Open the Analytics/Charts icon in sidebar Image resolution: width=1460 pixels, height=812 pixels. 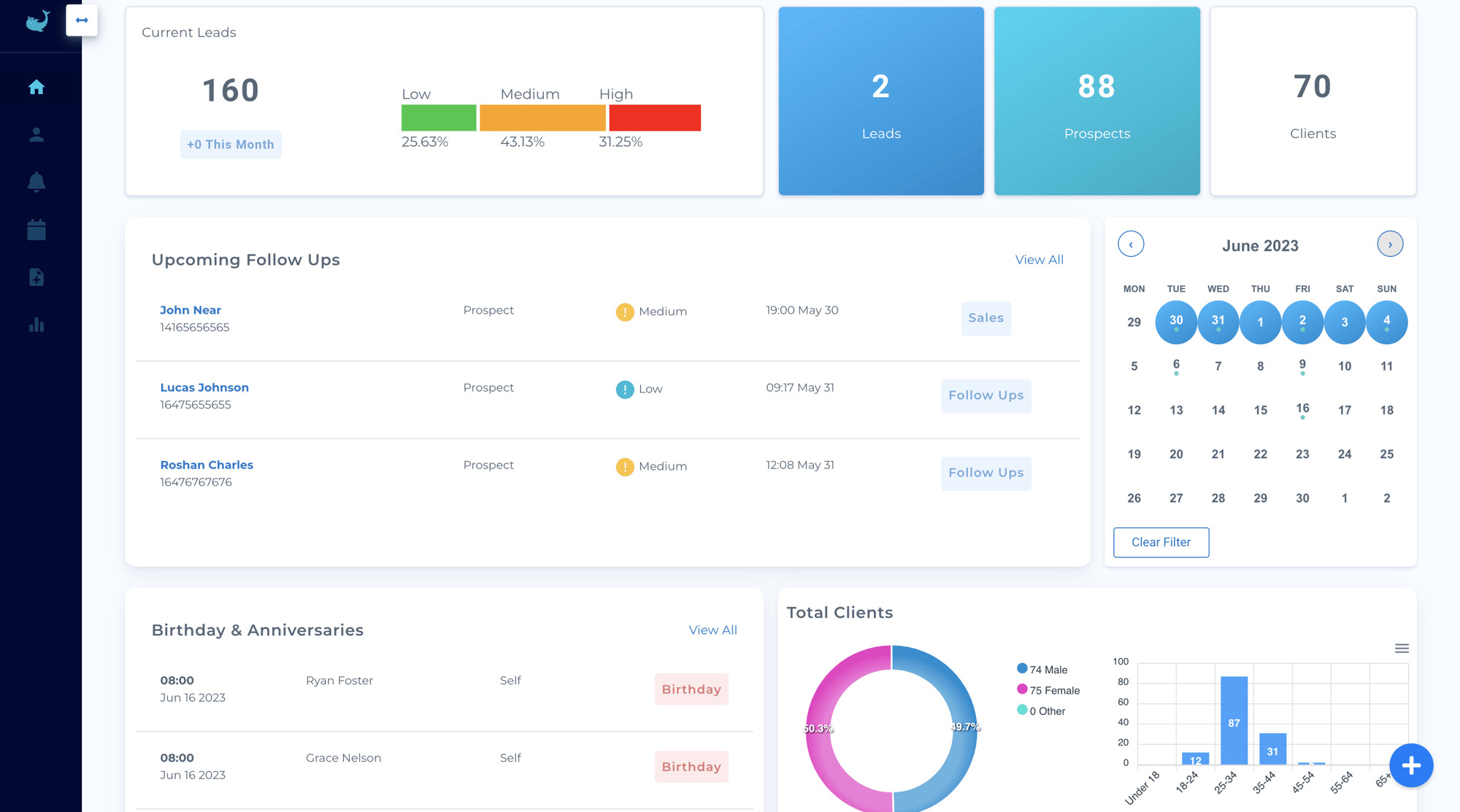pos(36,325)
